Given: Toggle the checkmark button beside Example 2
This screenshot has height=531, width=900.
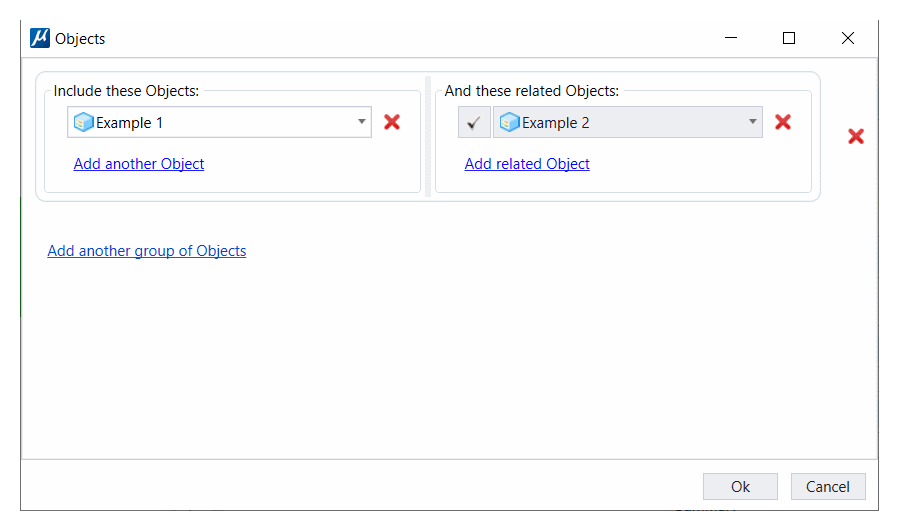Looking at the screenshot, I should point(474,123).
